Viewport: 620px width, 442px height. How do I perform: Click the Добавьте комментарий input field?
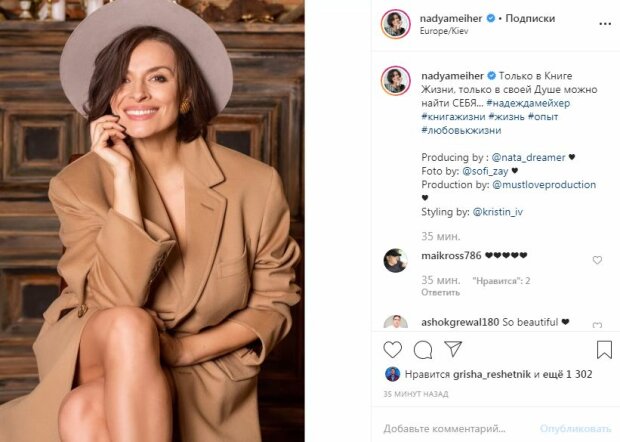point(450,428)
